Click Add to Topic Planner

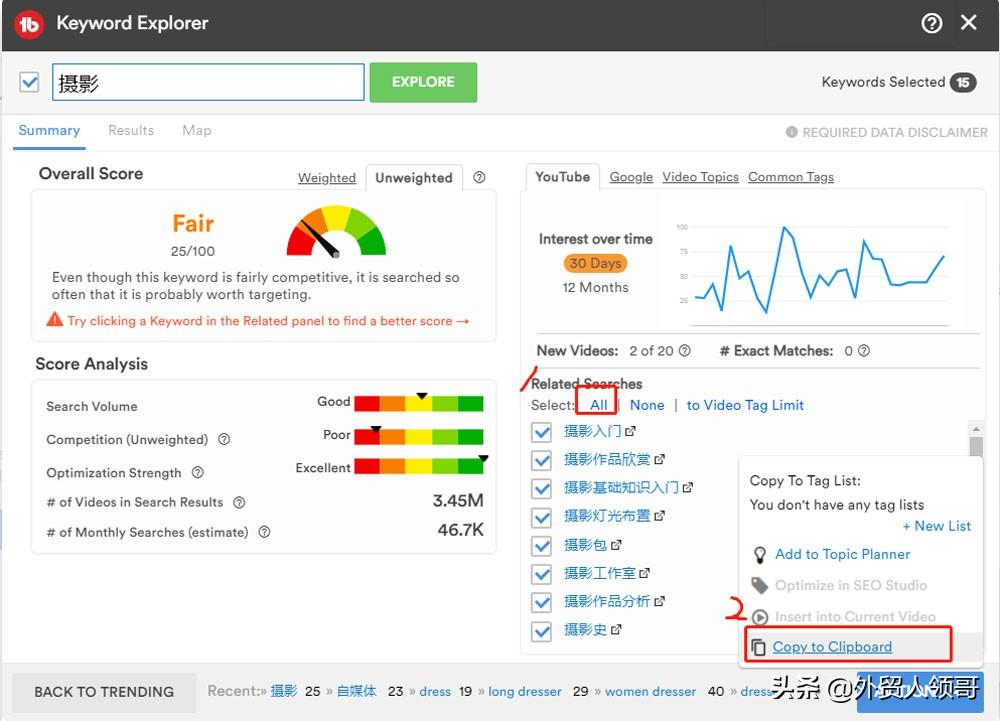tap(842, 555)
